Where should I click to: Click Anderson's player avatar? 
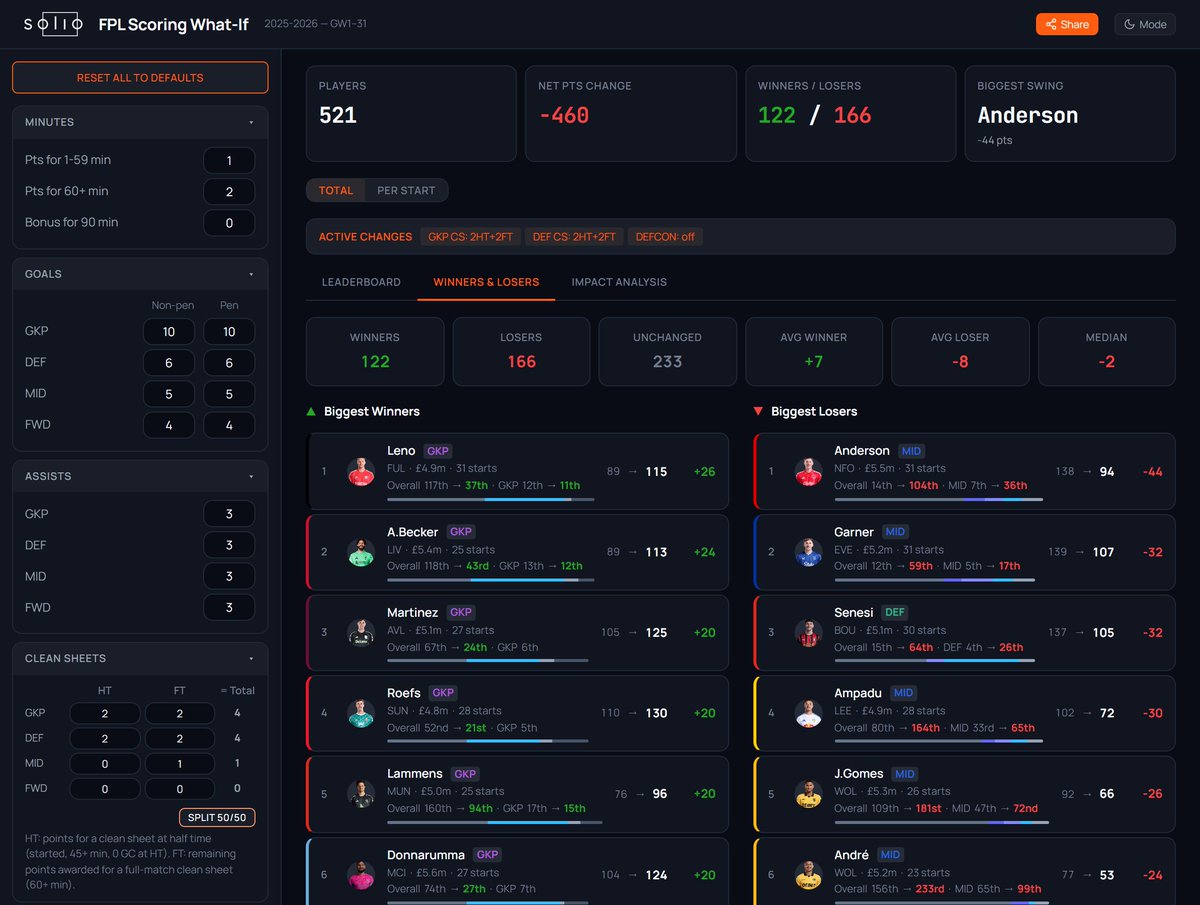click(808, 472)
